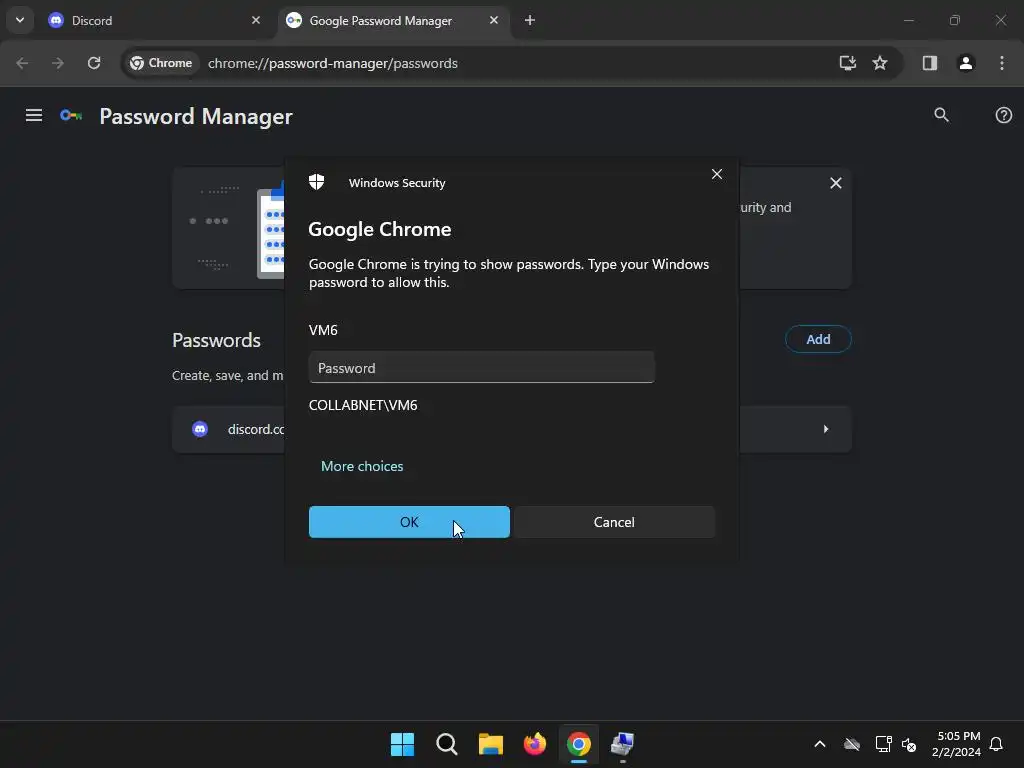Image resolution: width=1024 pixels, height=768 pixels.
Task: Click the Passwords section heading
Action: point(216,340)
